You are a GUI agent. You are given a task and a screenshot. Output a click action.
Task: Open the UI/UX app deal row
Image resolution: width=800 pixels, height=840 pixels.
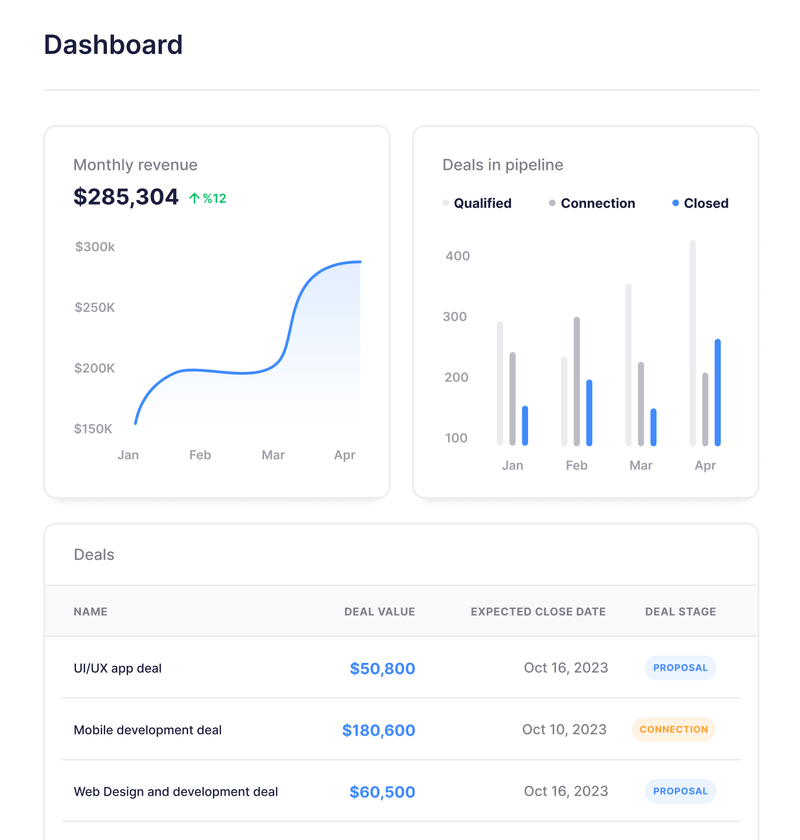pyautogui.click(x=401, y=668)
